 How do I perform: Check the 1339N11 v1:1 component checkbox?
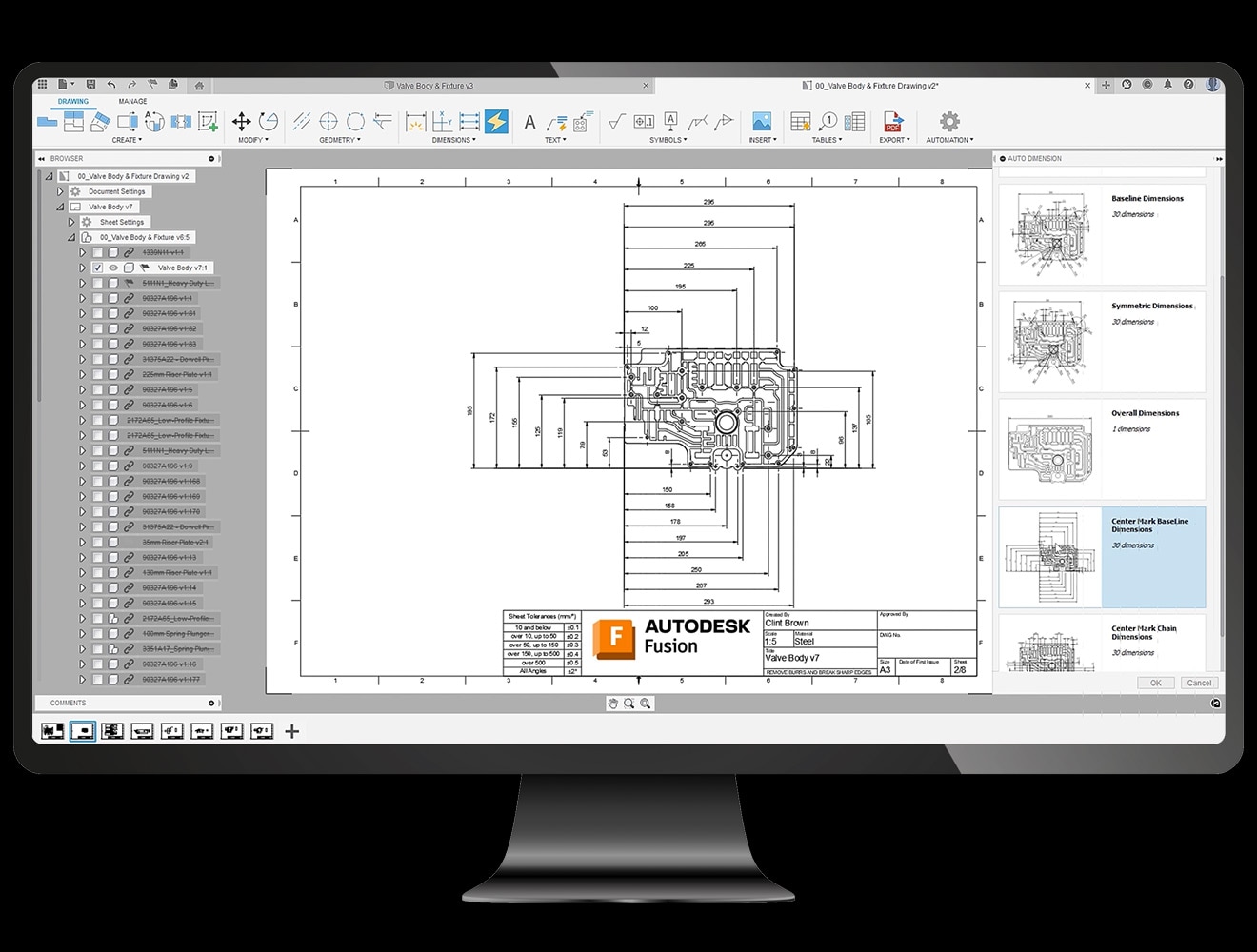[97, 253]
